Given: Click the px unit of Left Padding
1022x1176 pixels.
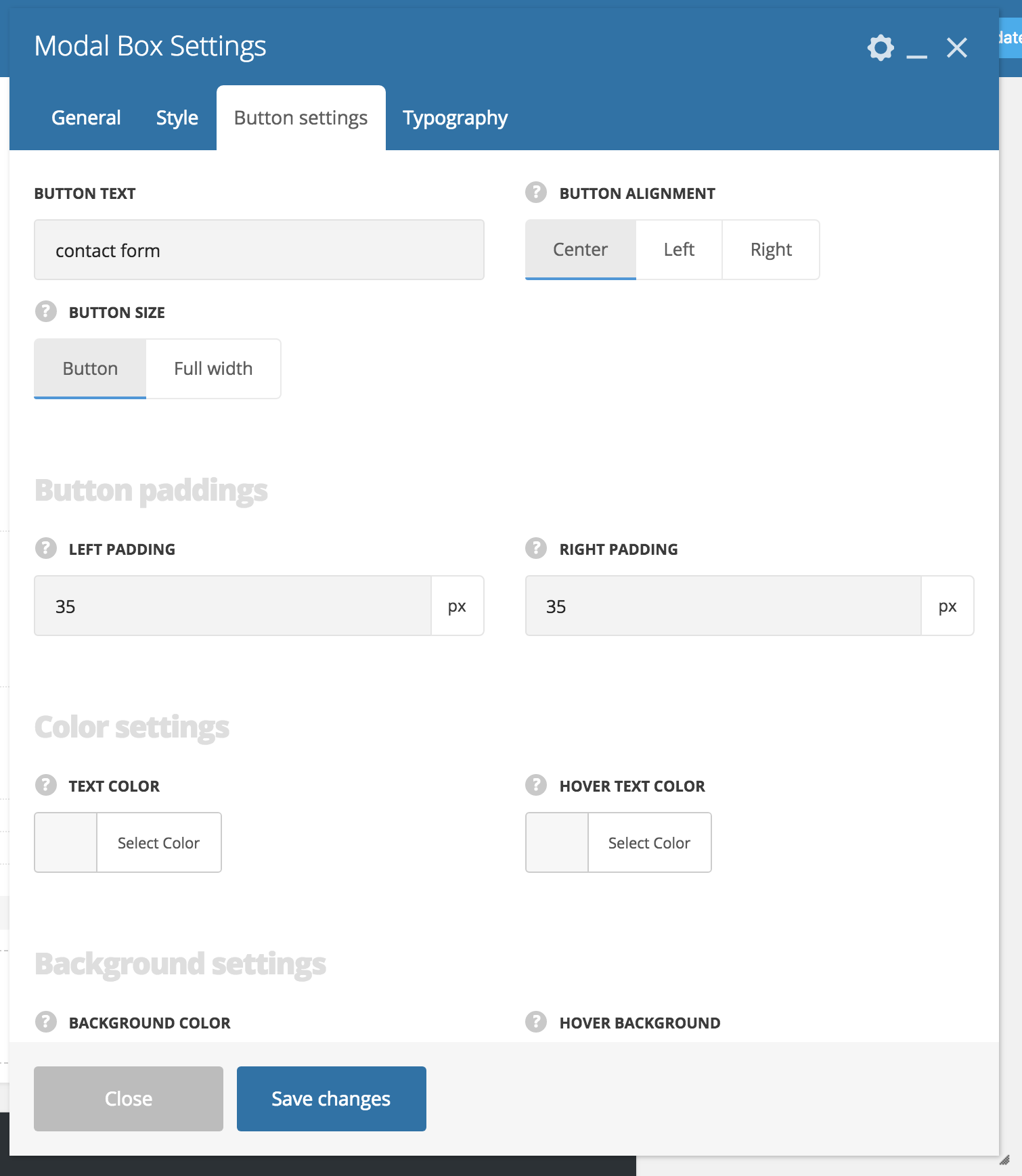Looking at the screenshot, I should pyautogui.click(x=458, y=606).
